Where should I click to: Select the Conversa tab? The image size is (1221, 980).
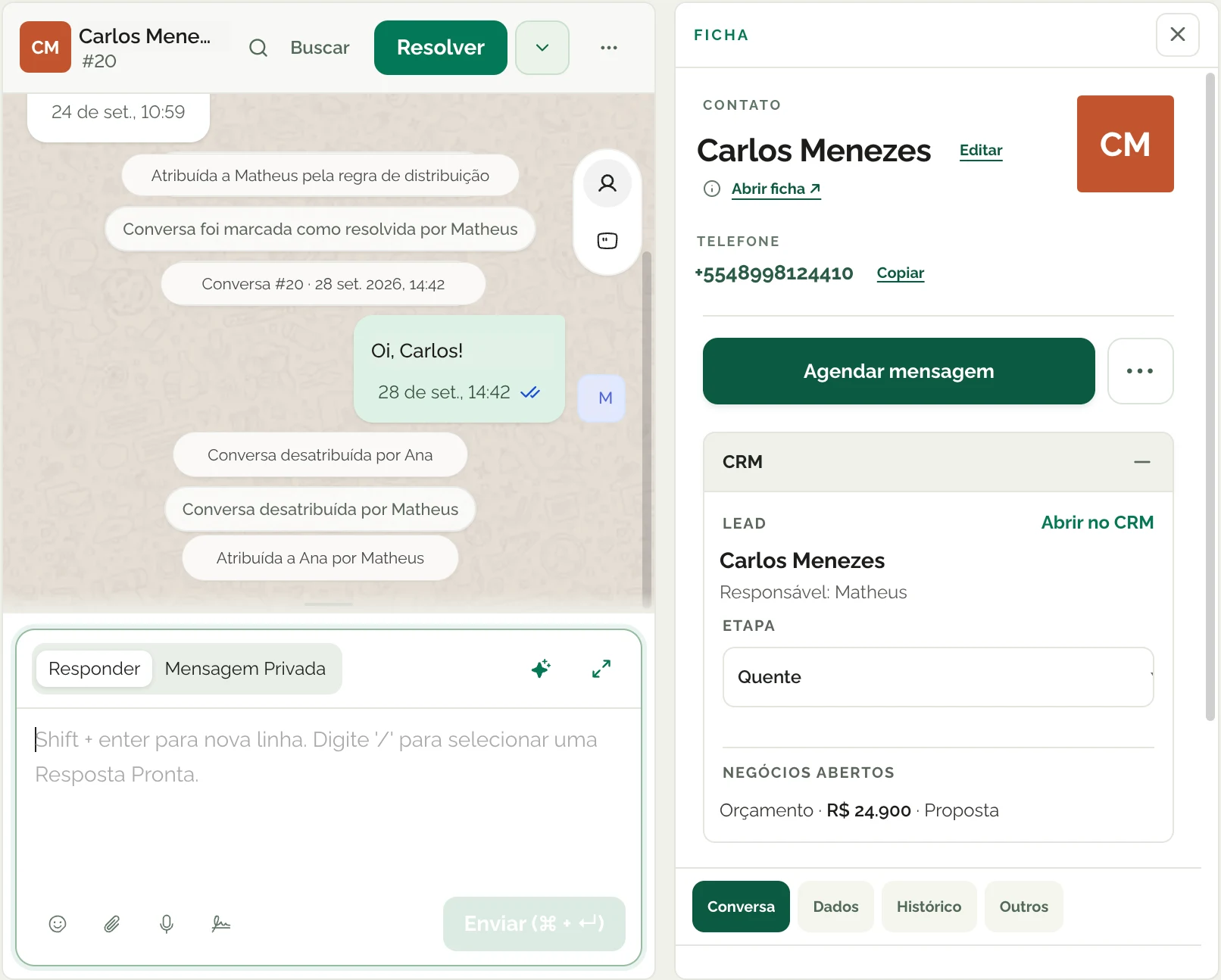[x=741, y=907]
